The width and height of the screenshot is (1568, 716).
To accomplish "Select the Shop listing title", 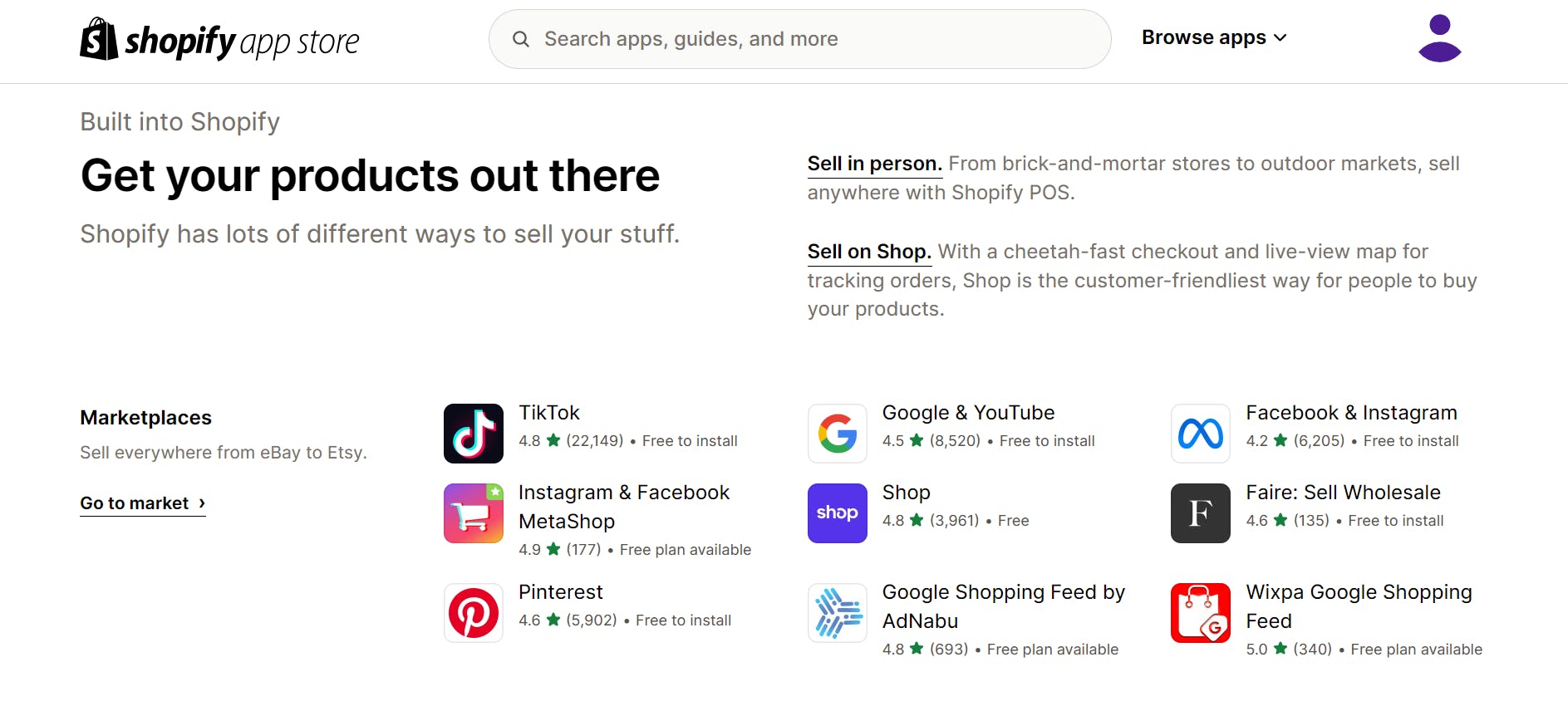I will coord(906,492).
